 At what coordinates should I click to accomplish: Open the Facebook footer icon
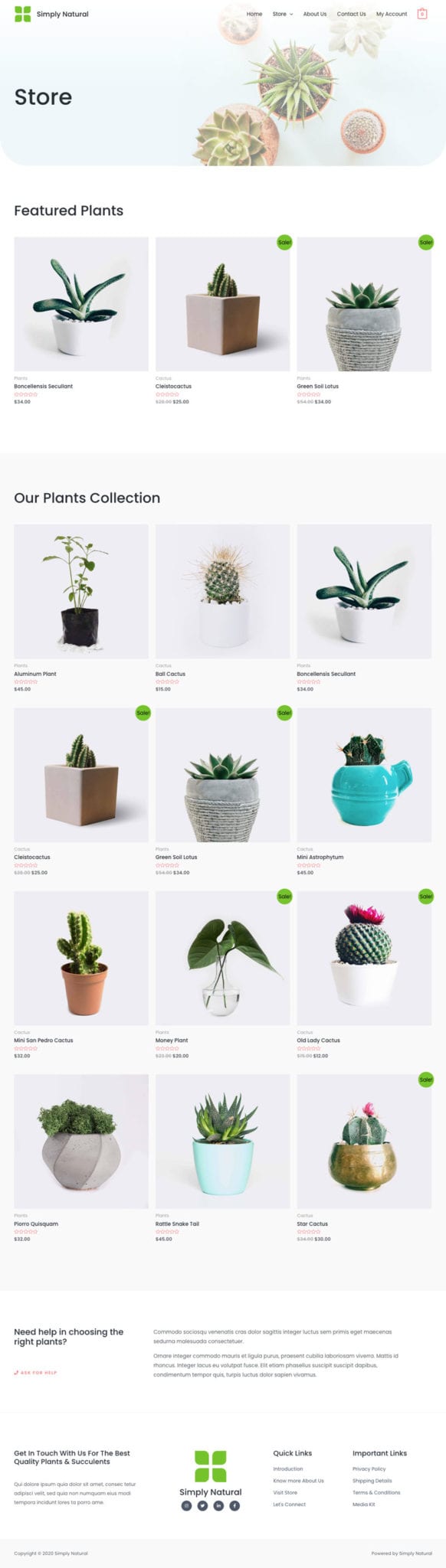pos(234,1505)
